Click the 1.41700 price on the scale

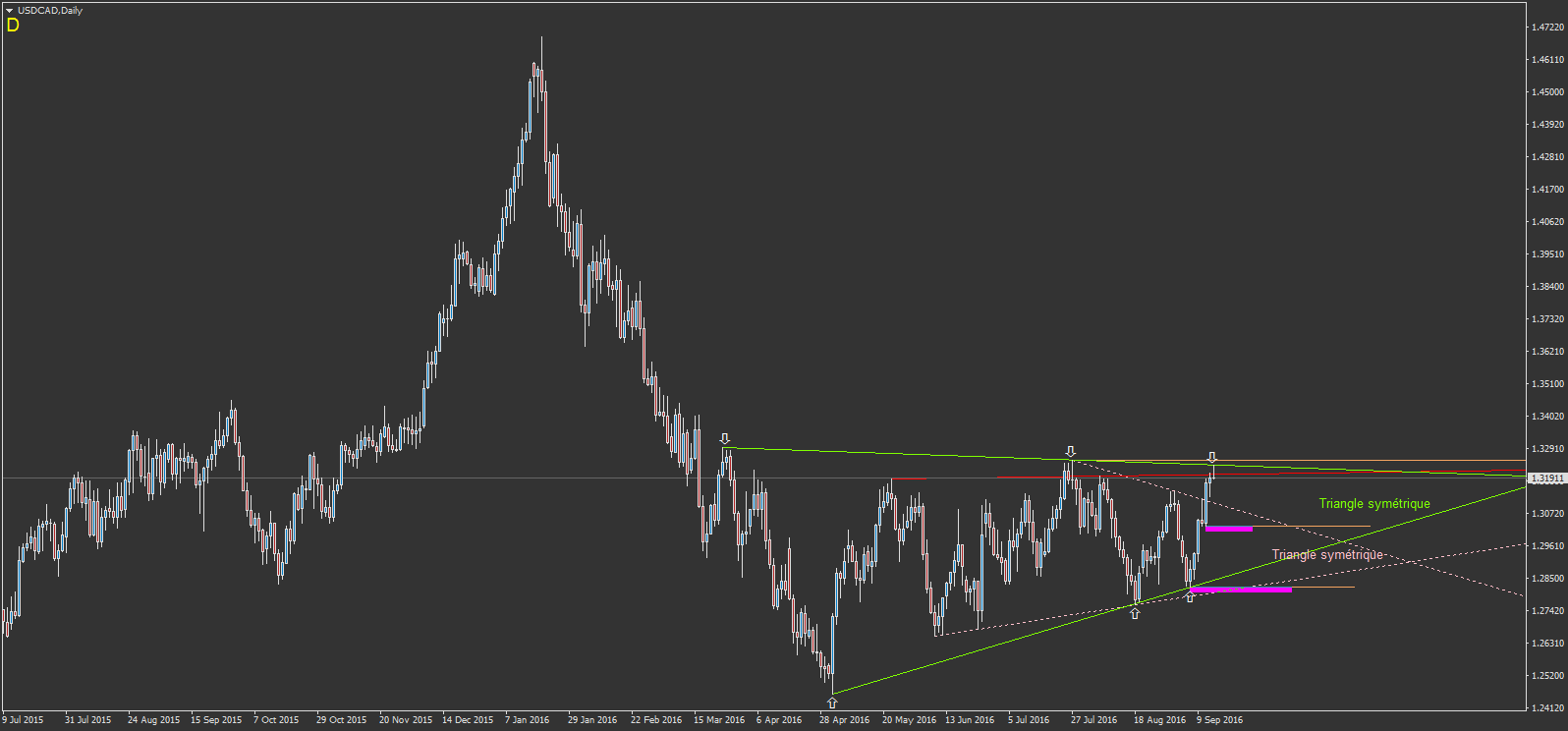point(1547,190)
